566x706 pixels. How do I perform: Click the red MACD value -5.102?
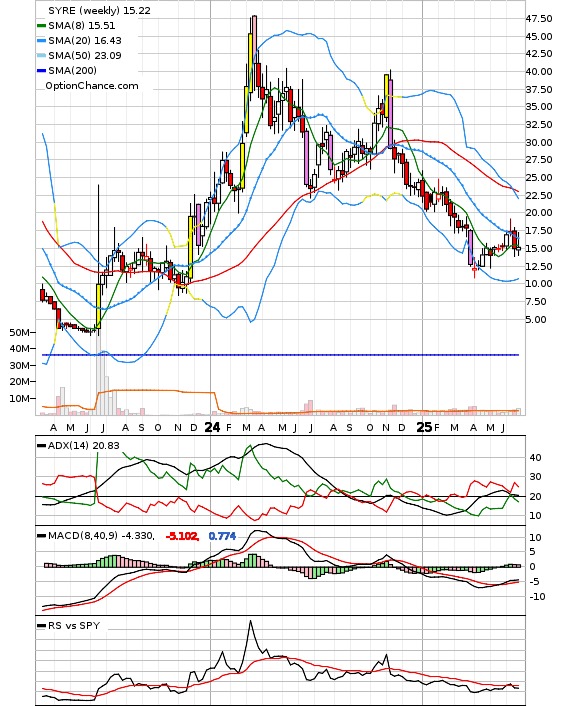[x=181, y=536]
